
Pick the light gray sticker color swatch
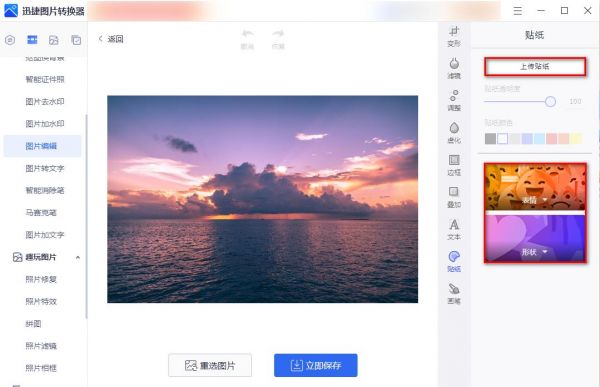515,138
